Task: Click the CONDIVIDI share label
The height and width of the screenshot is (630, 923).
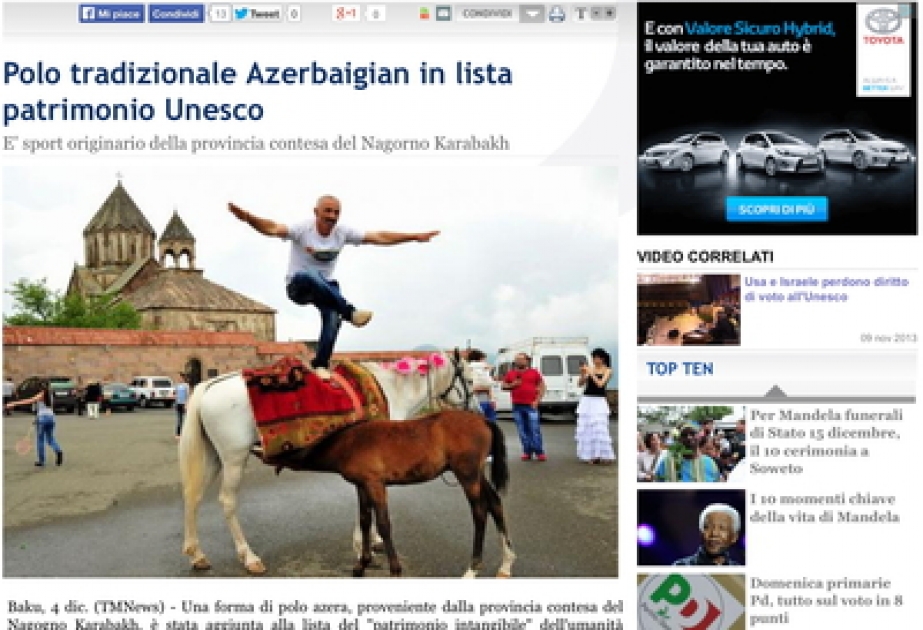Action: pyautogui.click(x=488, y=14)
